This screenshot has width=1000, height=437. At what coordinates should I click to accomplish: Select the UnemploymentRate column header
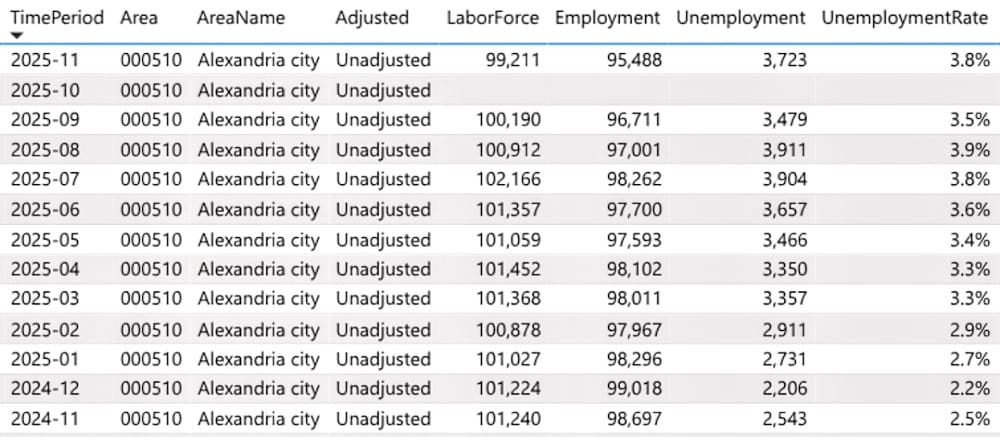(905, 17)
